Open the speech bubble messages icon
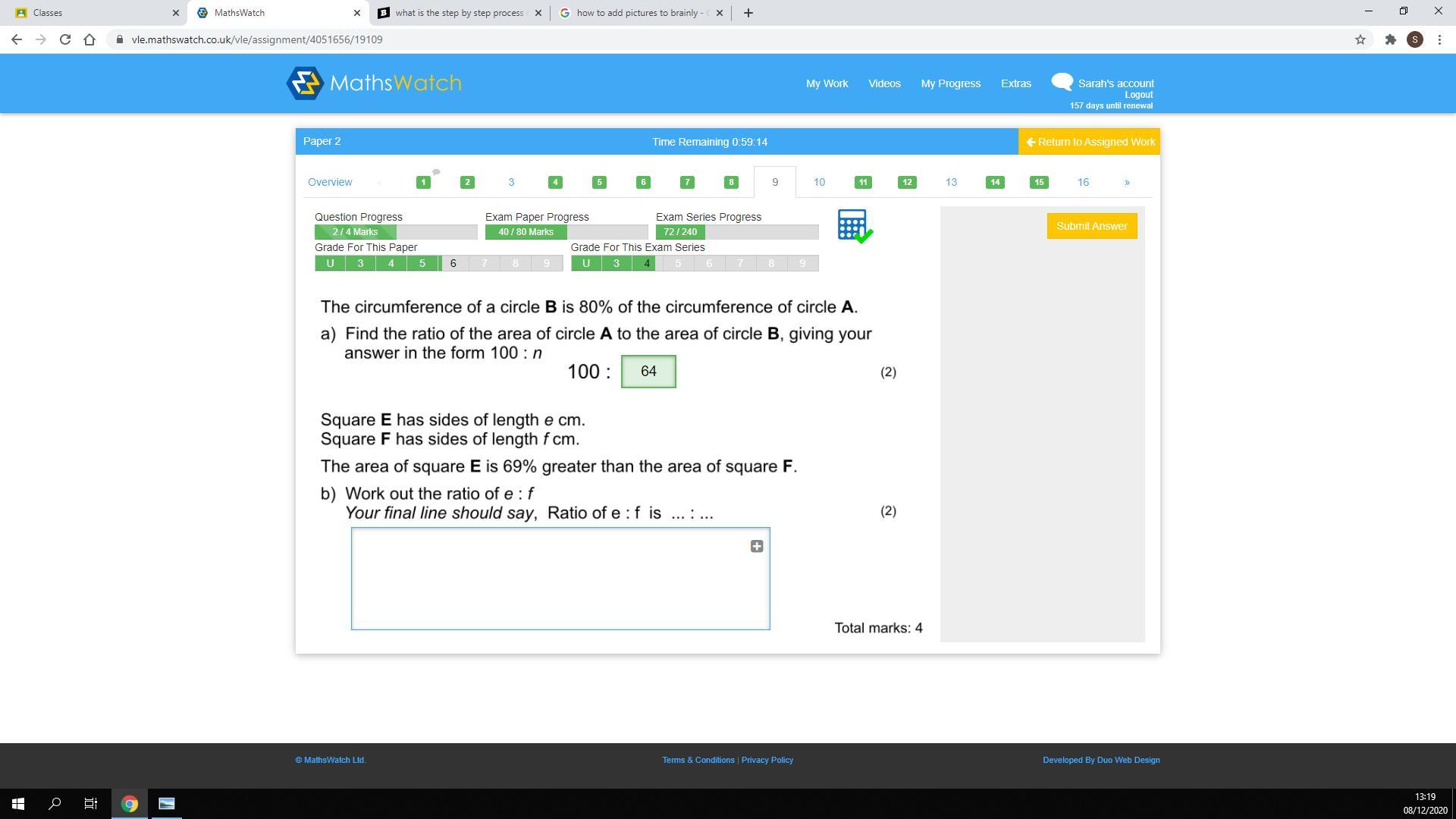The image size is (1456, 819). click(1062, 81)
